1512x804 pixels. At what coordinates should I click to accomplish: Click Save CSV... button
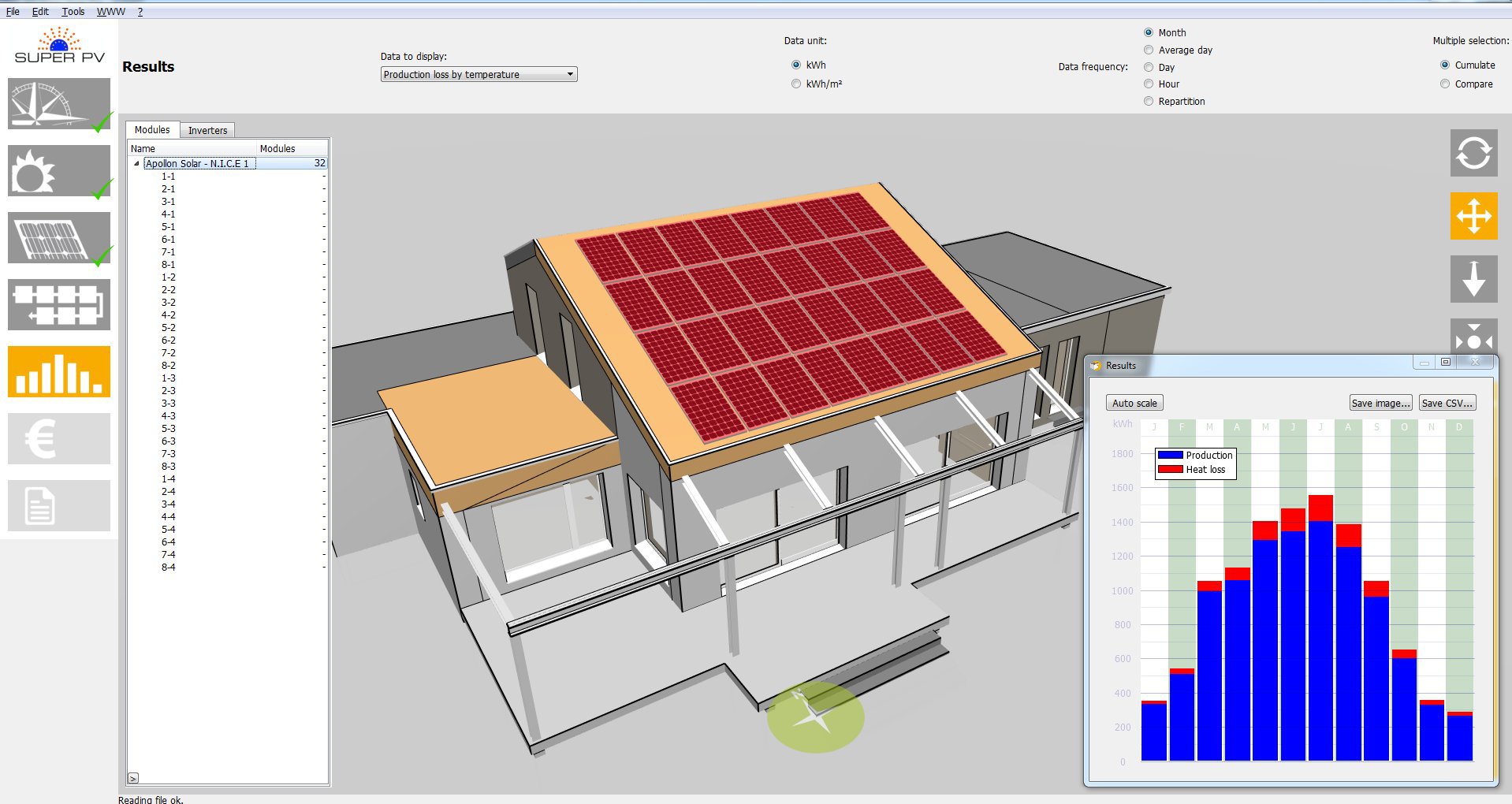[1446, 404]
